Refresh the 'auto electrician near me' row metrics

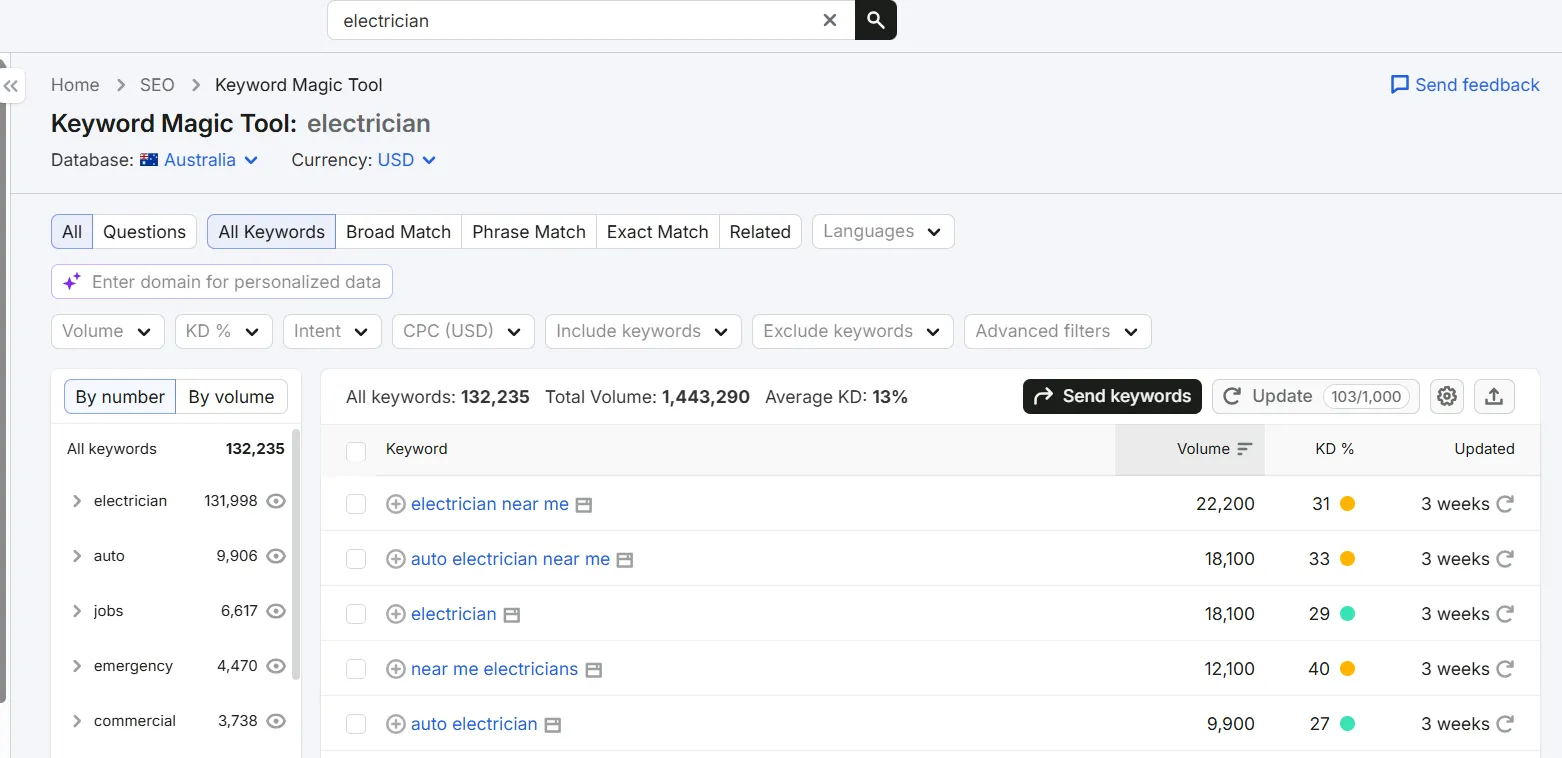coord(1505,559)
